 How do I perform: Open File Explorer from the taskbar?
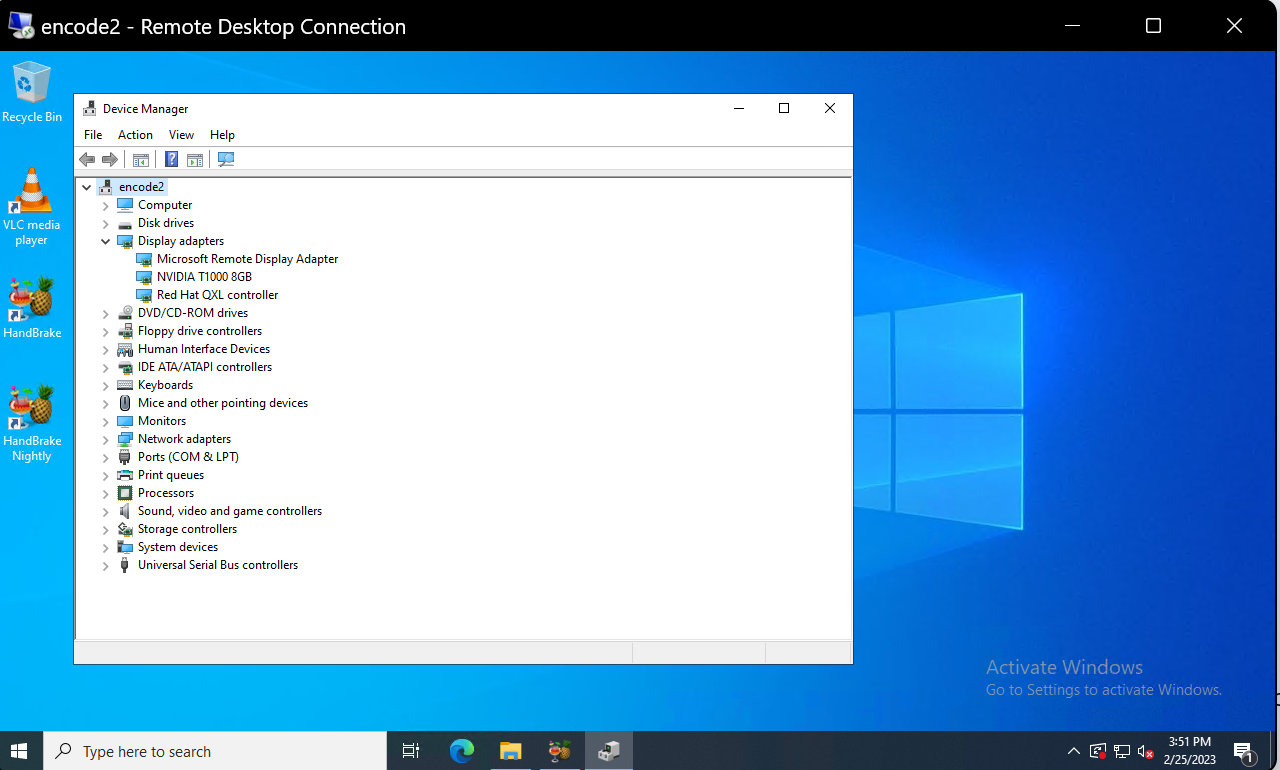(511, 751)
